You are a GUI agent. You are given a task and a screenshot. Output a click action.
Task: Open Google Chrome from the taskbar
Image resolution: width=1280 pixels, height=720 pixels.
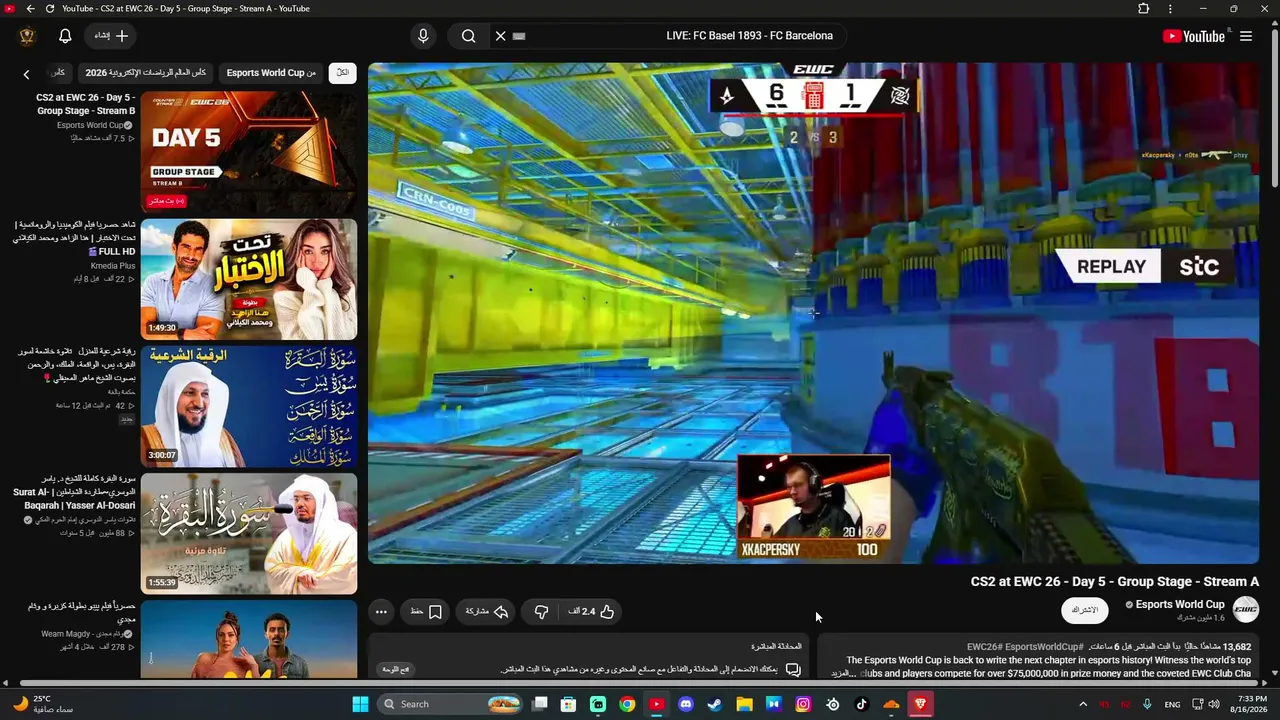point(627,704)
